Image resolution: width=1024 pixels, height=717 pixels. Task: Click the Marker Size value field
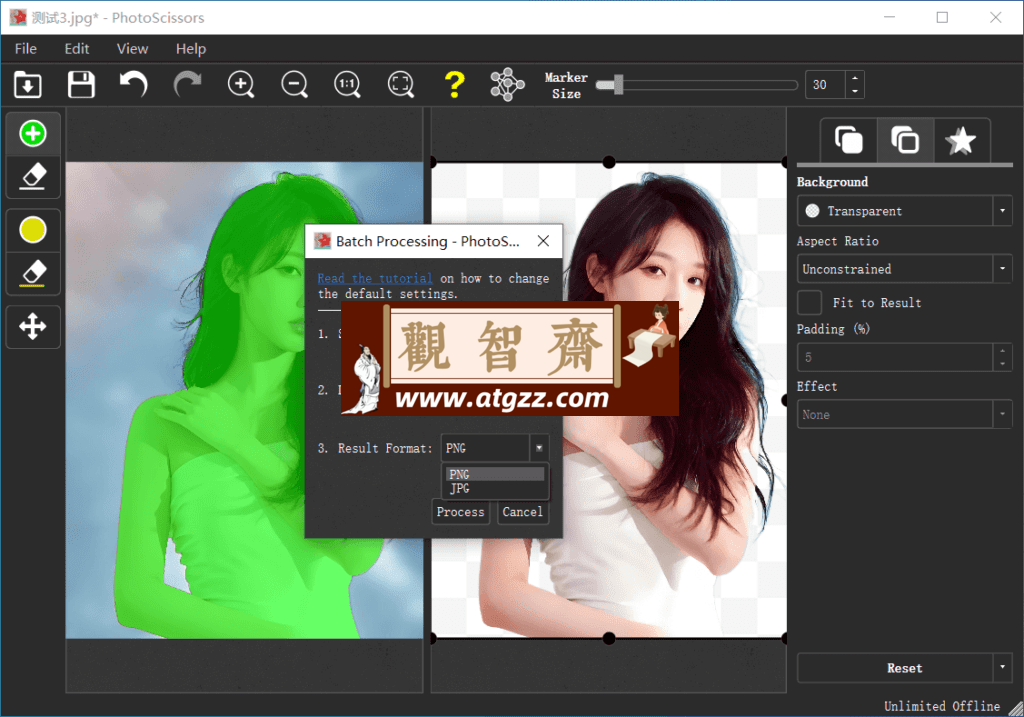tap(825, 84)
